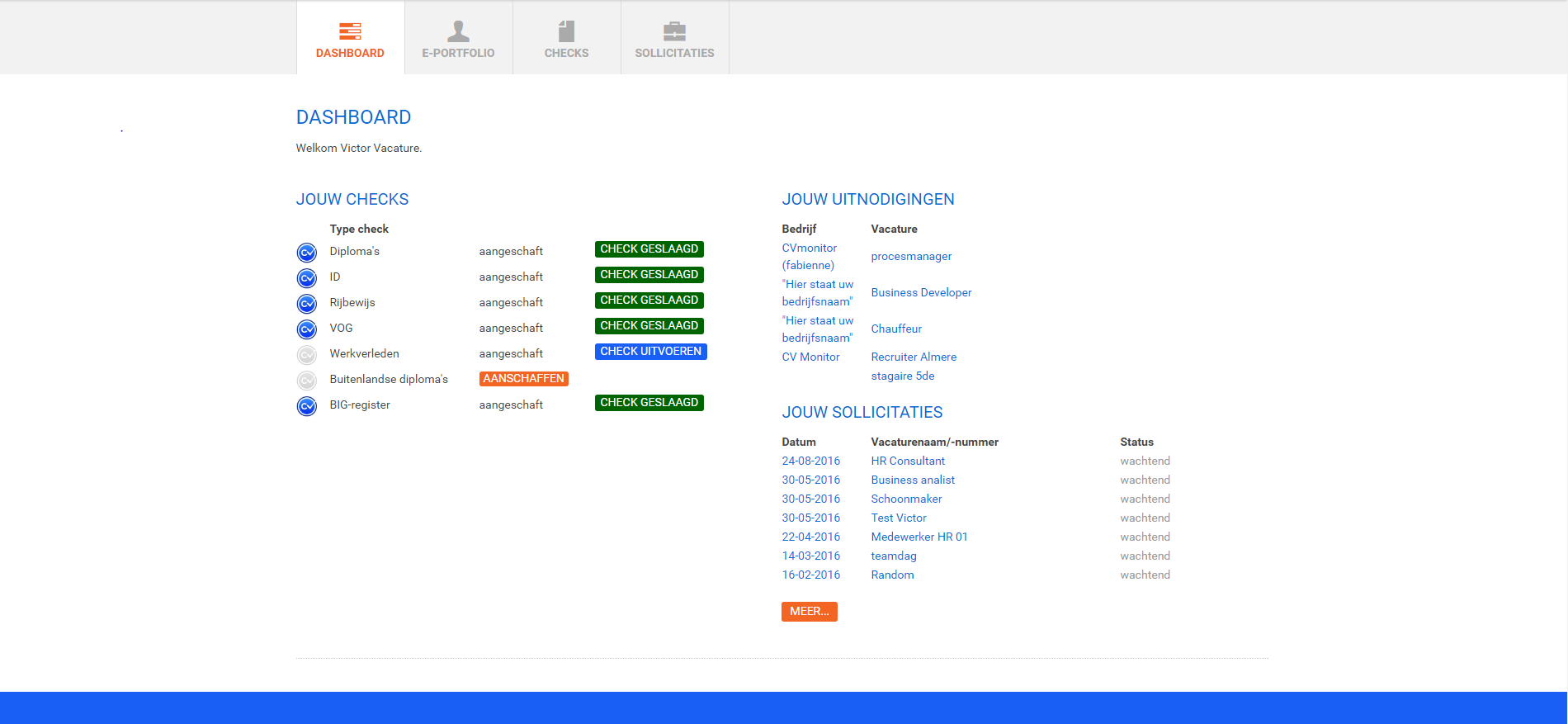Click the CV icon beside BIG-register
Image resolution: width=1568 pixels, height=724 pixels.
coord(307,406)
